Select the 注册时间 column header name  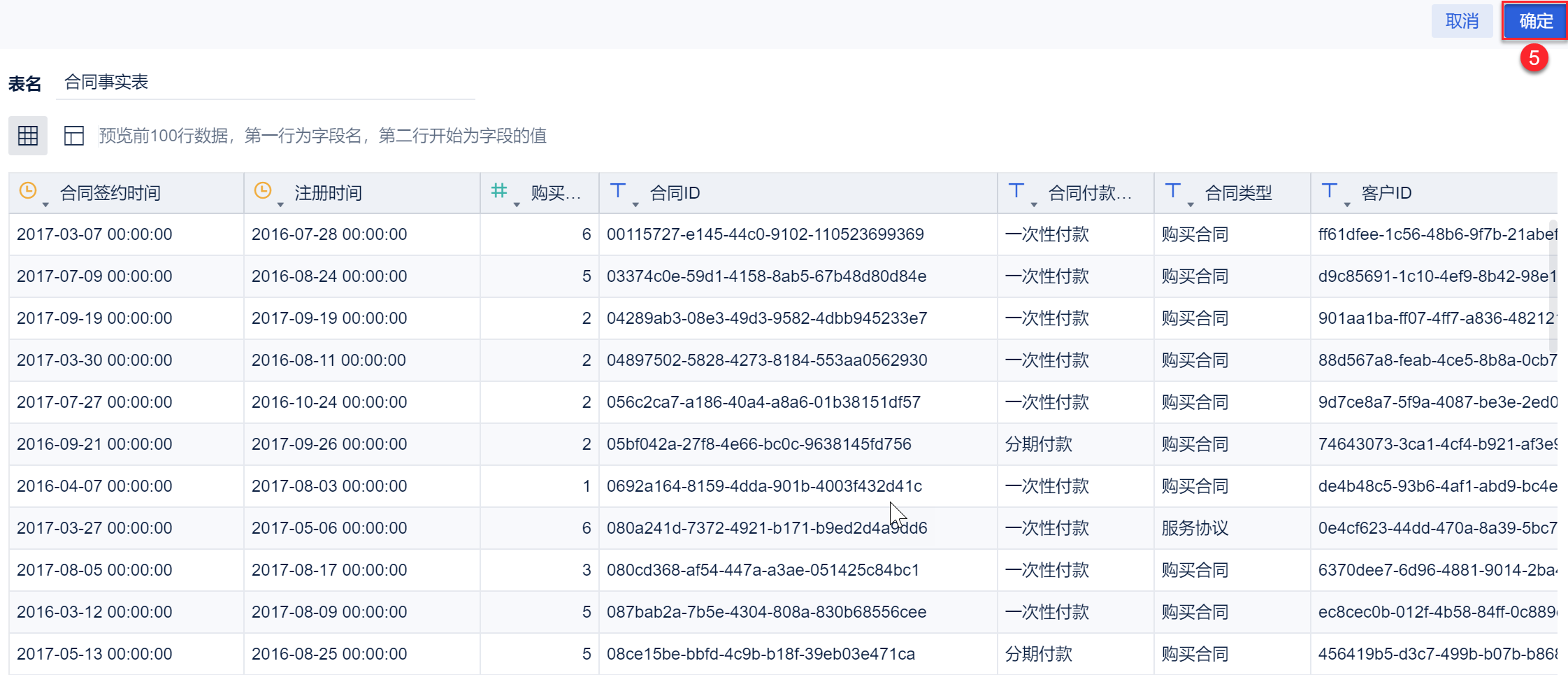[x=329, y=193]
